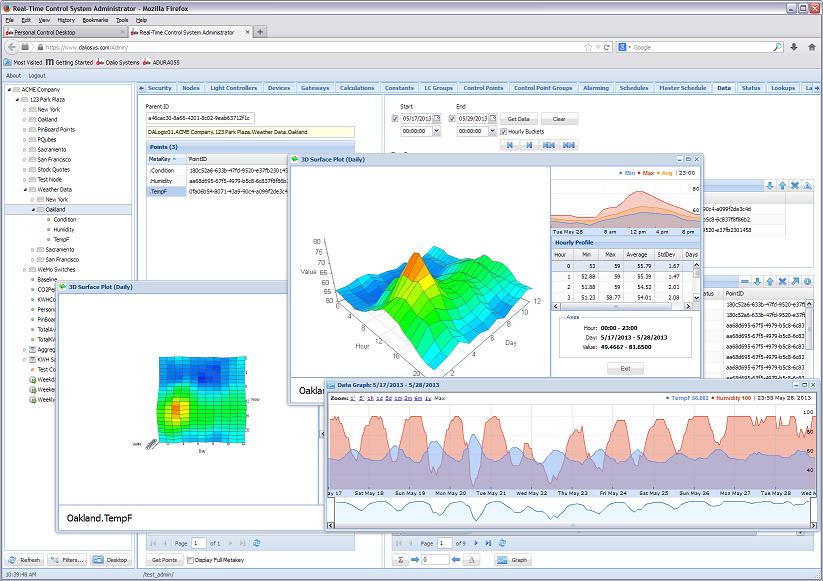823x581 pixels.
Task: Open Firefox History menu
Action: (66, 20)
